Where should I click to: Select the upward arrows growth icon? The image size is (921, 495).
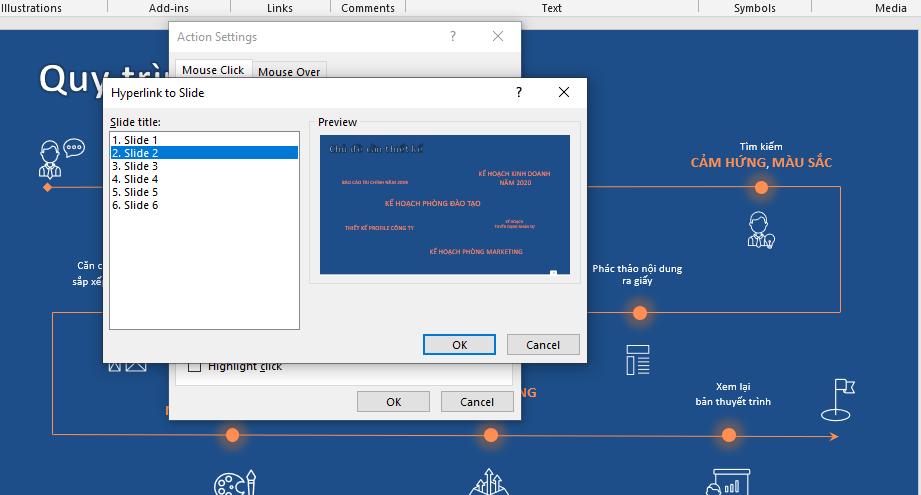pyautogui.click(x=489, y=482)
